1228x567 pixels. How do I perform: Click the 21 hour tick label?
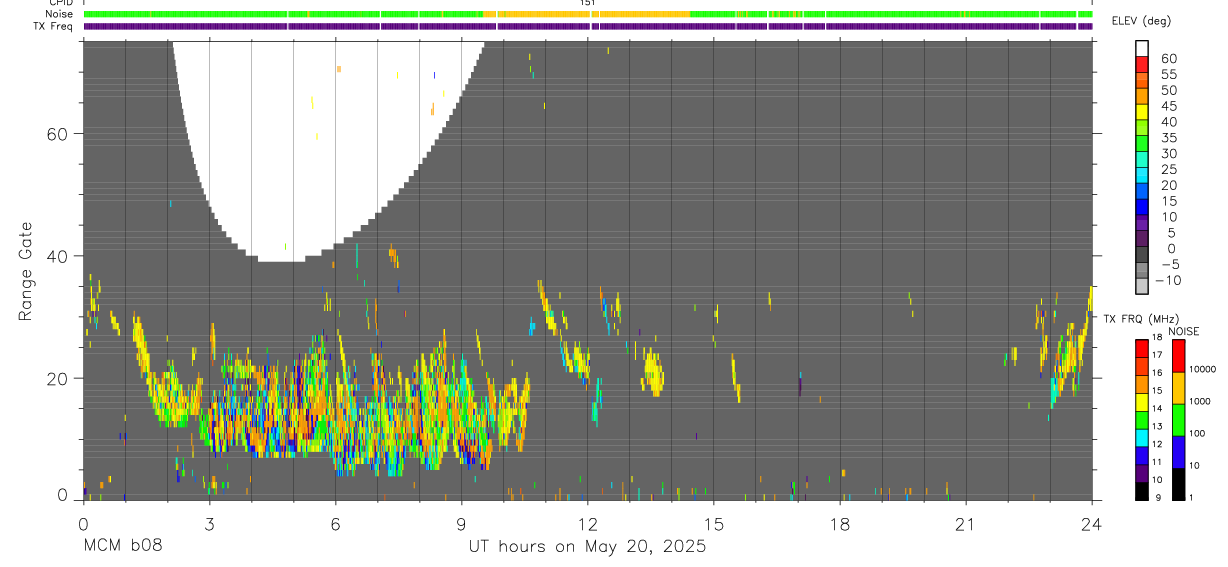(966, 524)
